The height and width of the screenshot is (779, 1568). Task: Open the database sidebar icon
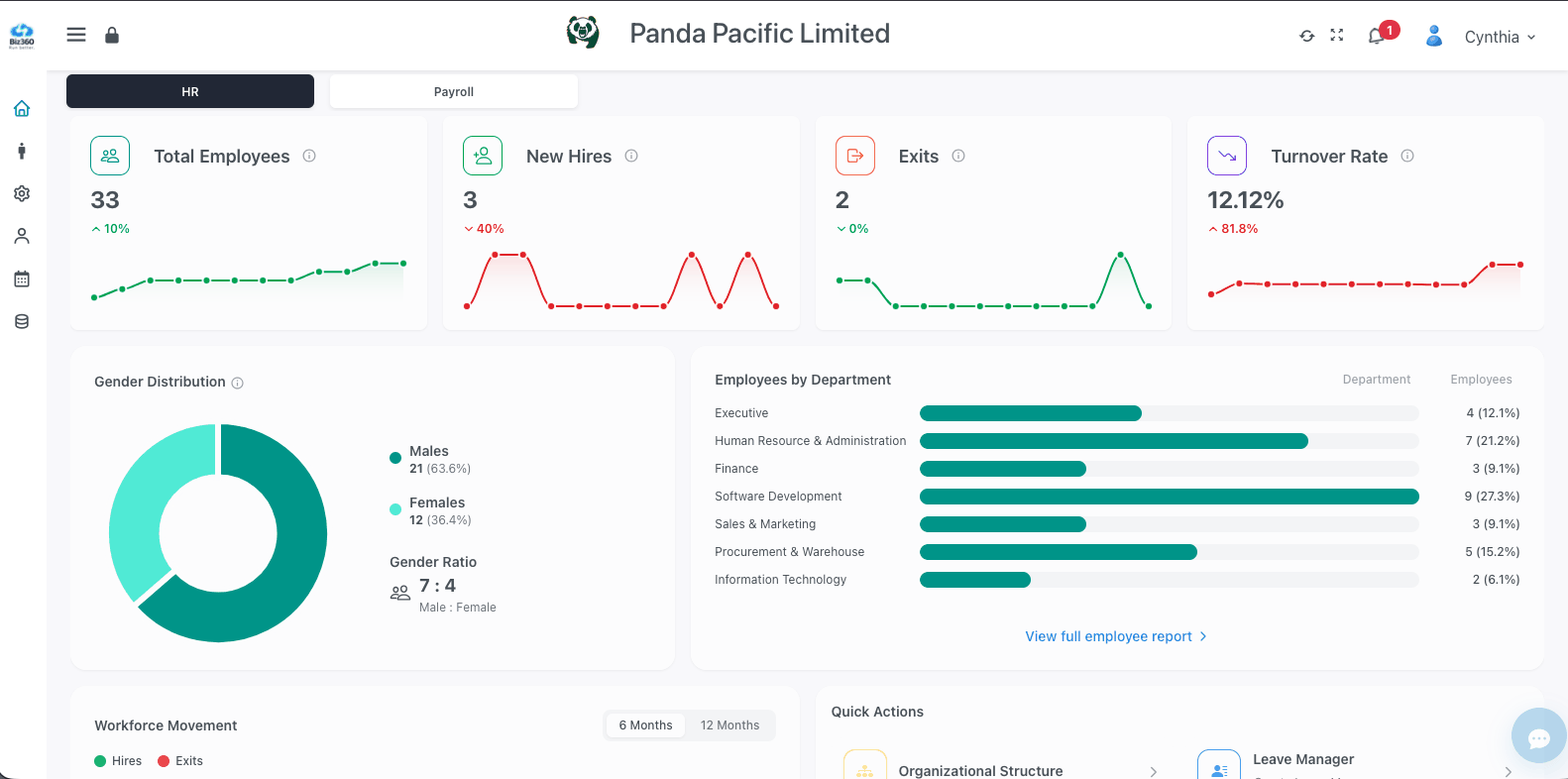click(22, 321)
